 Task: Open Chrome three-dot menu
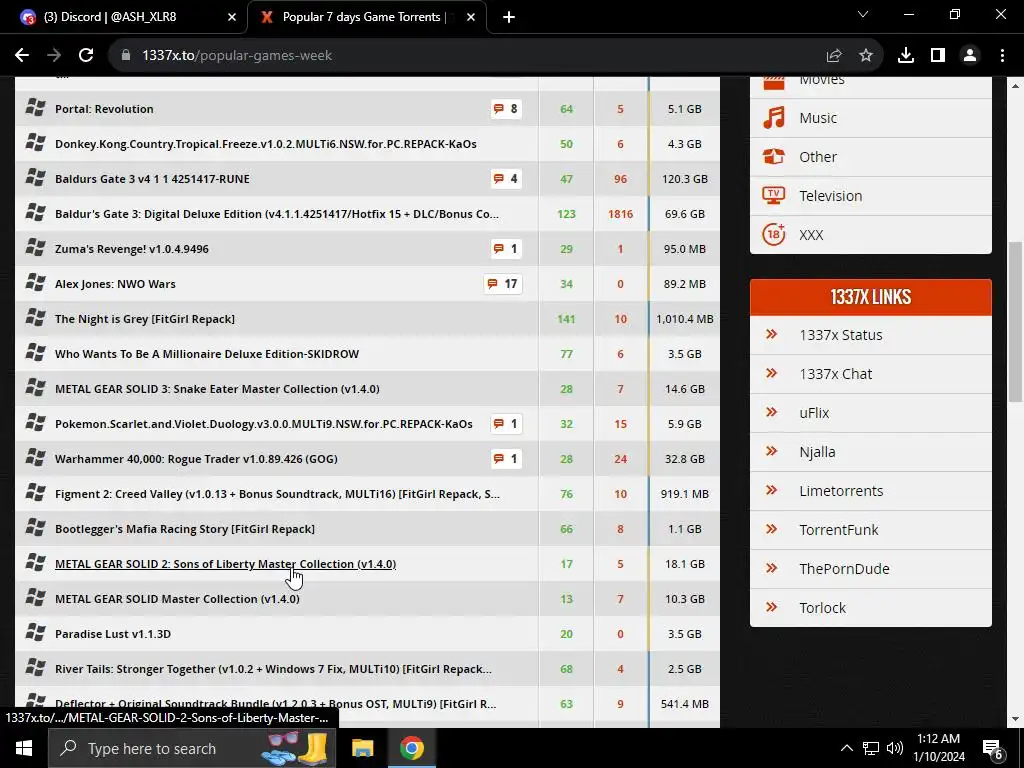(1002, 56)
